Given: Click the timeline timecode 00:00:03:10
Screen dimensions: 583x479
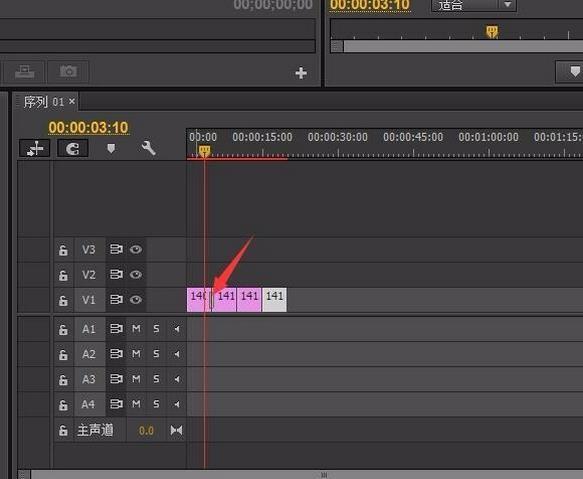Looking at the screenshot, I should point(88,128).
